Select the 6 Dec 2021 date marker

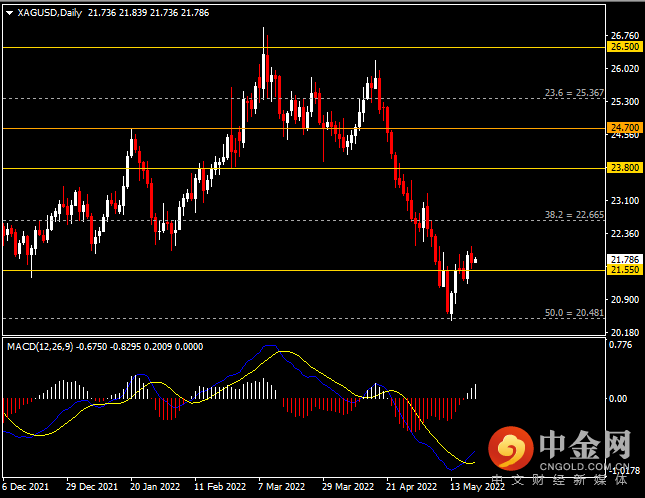tap(25, 486)
